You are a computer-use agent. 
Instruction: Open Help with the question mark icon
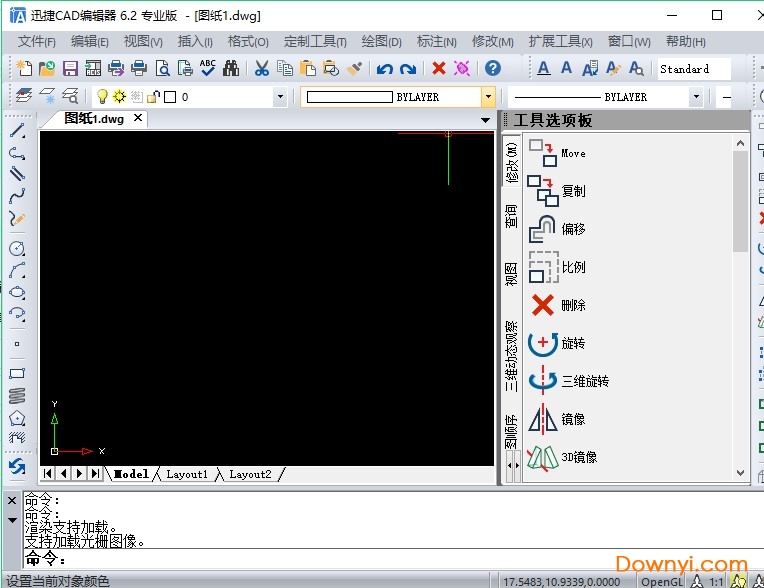coord(492,69)
